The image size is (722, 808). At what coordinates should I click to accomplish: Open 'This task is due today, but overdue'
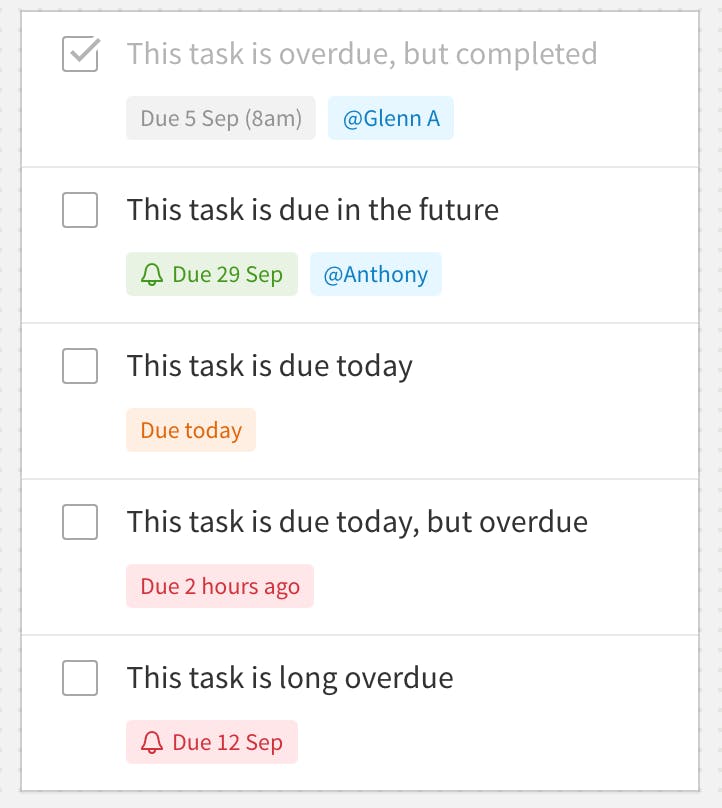(357, 522)
